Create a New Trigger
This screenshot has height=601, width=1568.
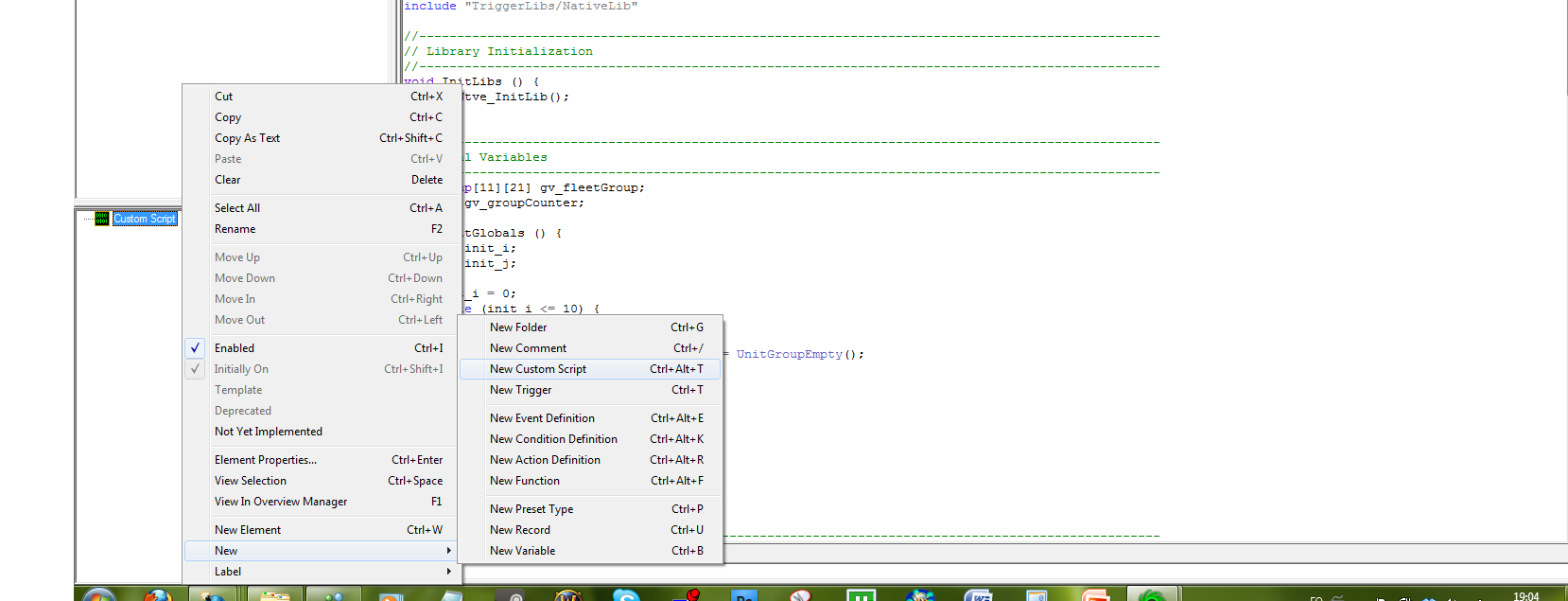[x=590, y=390]
